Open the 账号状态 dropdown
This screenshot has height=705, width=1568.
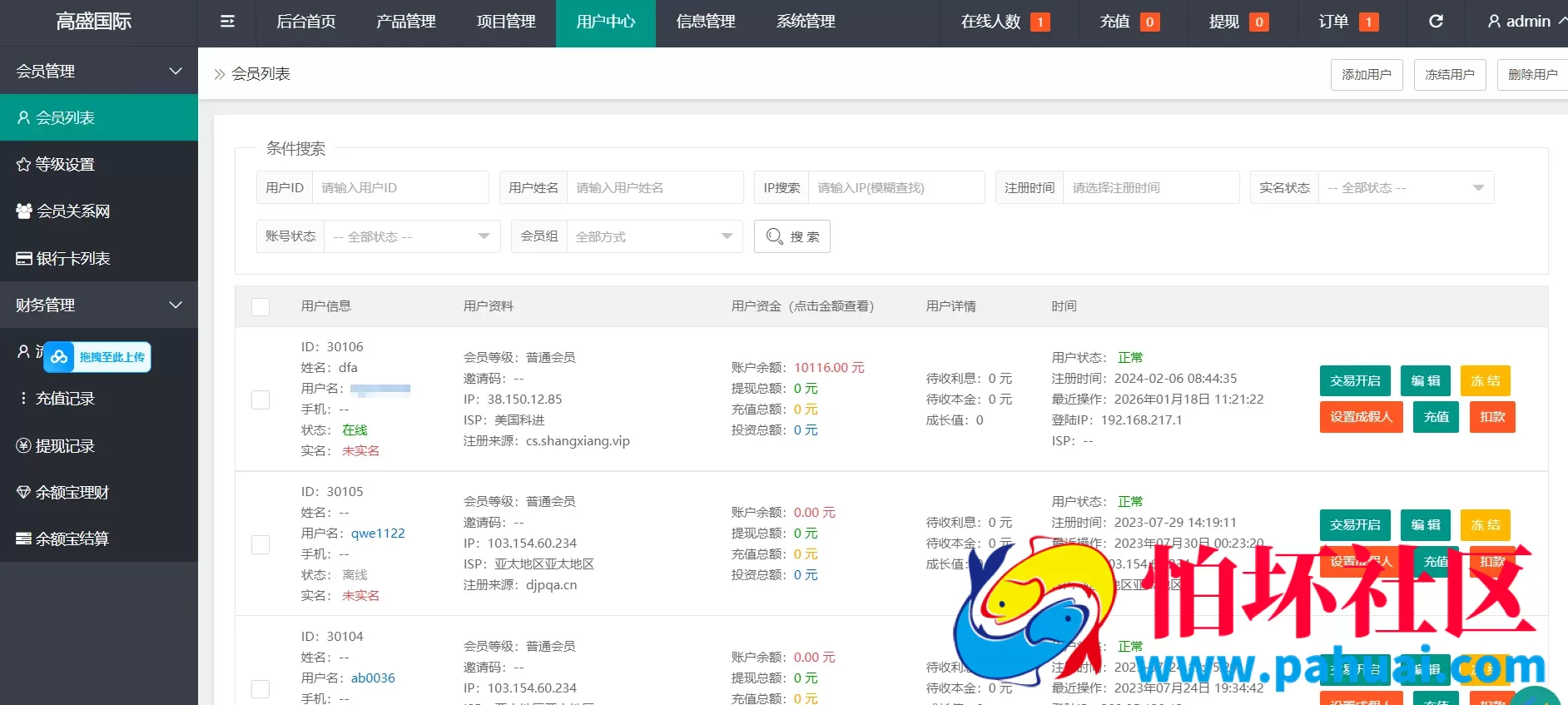tap(412, 236)
